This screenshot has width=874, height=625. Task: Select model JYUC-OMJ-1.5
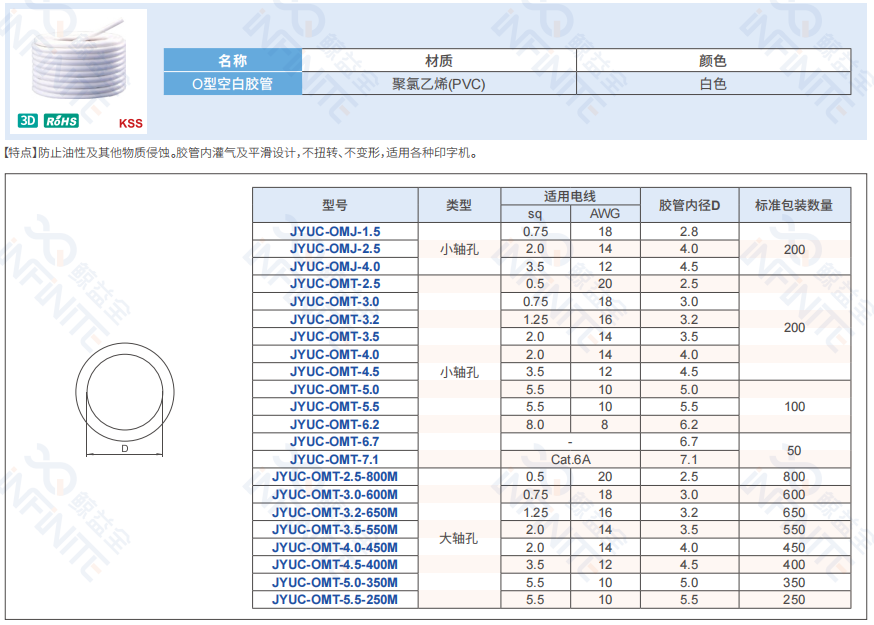coord(335,231)
